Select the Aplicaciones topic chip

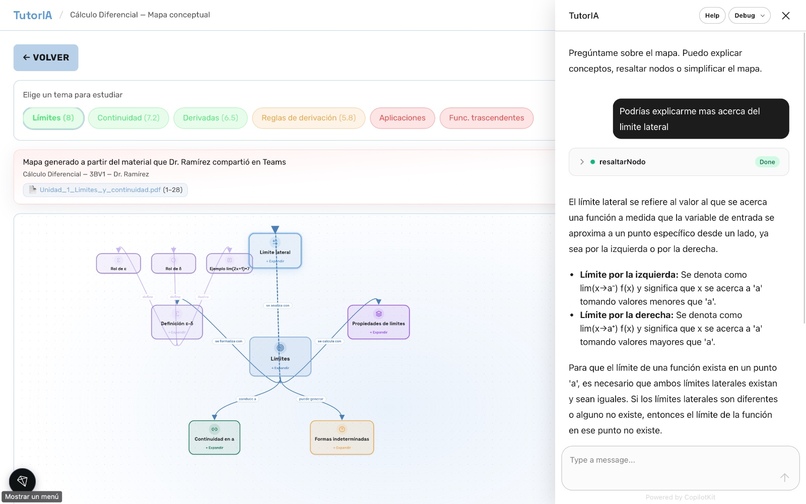pyautogui.click(x=402, y=118)
